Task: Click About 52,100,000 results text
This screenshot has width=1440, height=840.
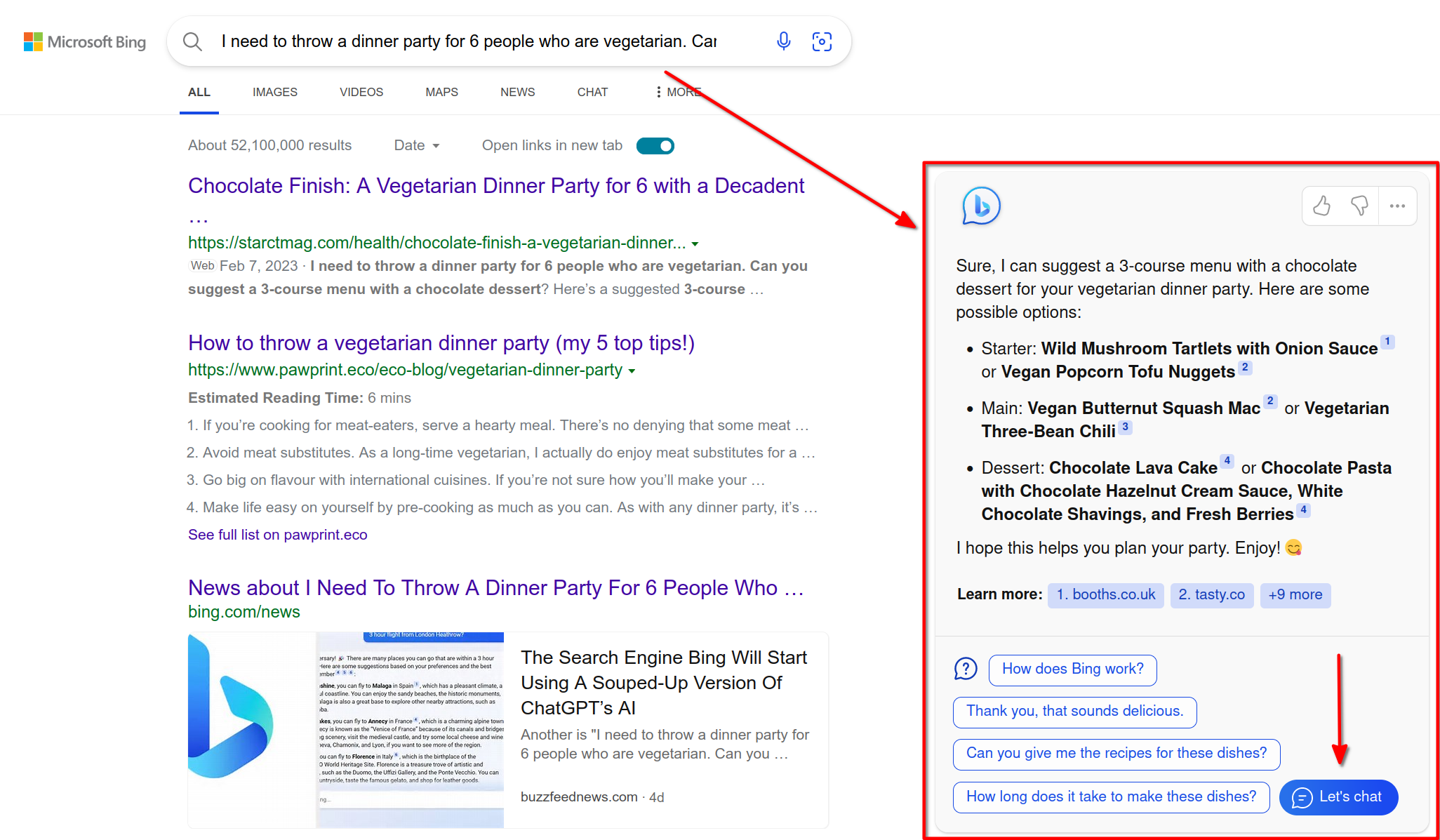Action: [x=269, y=145]
